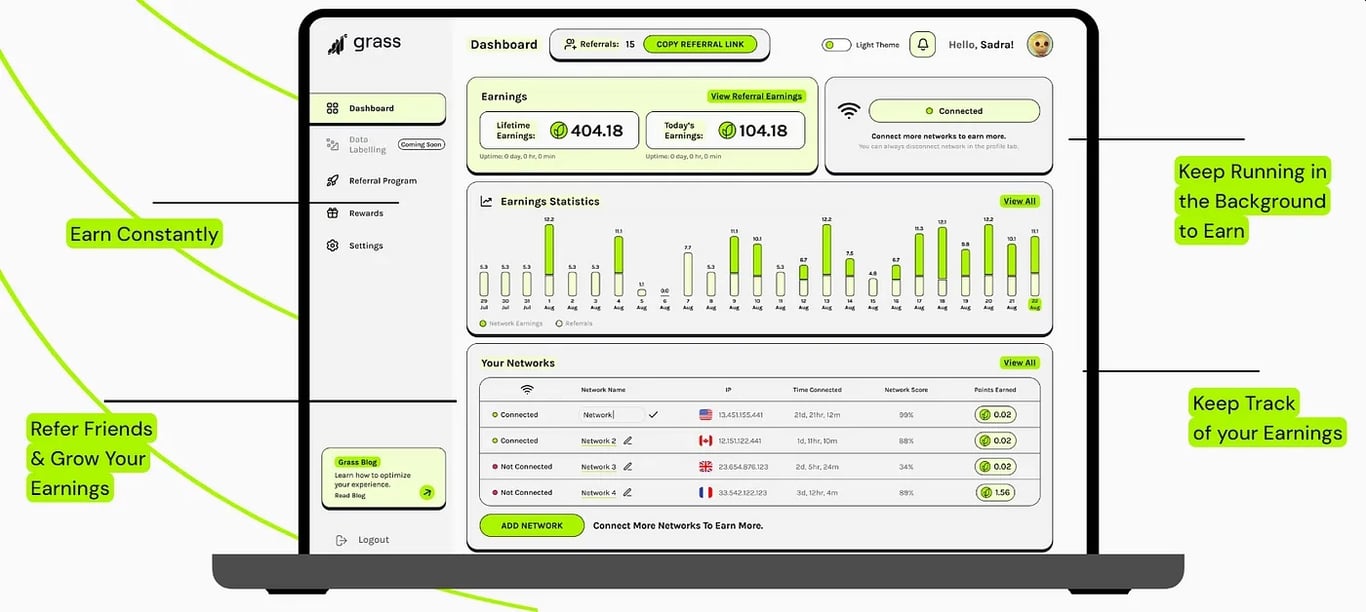Screen dimensions: 1366x612
Task: Click the 1.56 points earned badge
Action: click(x=995, y=492)
